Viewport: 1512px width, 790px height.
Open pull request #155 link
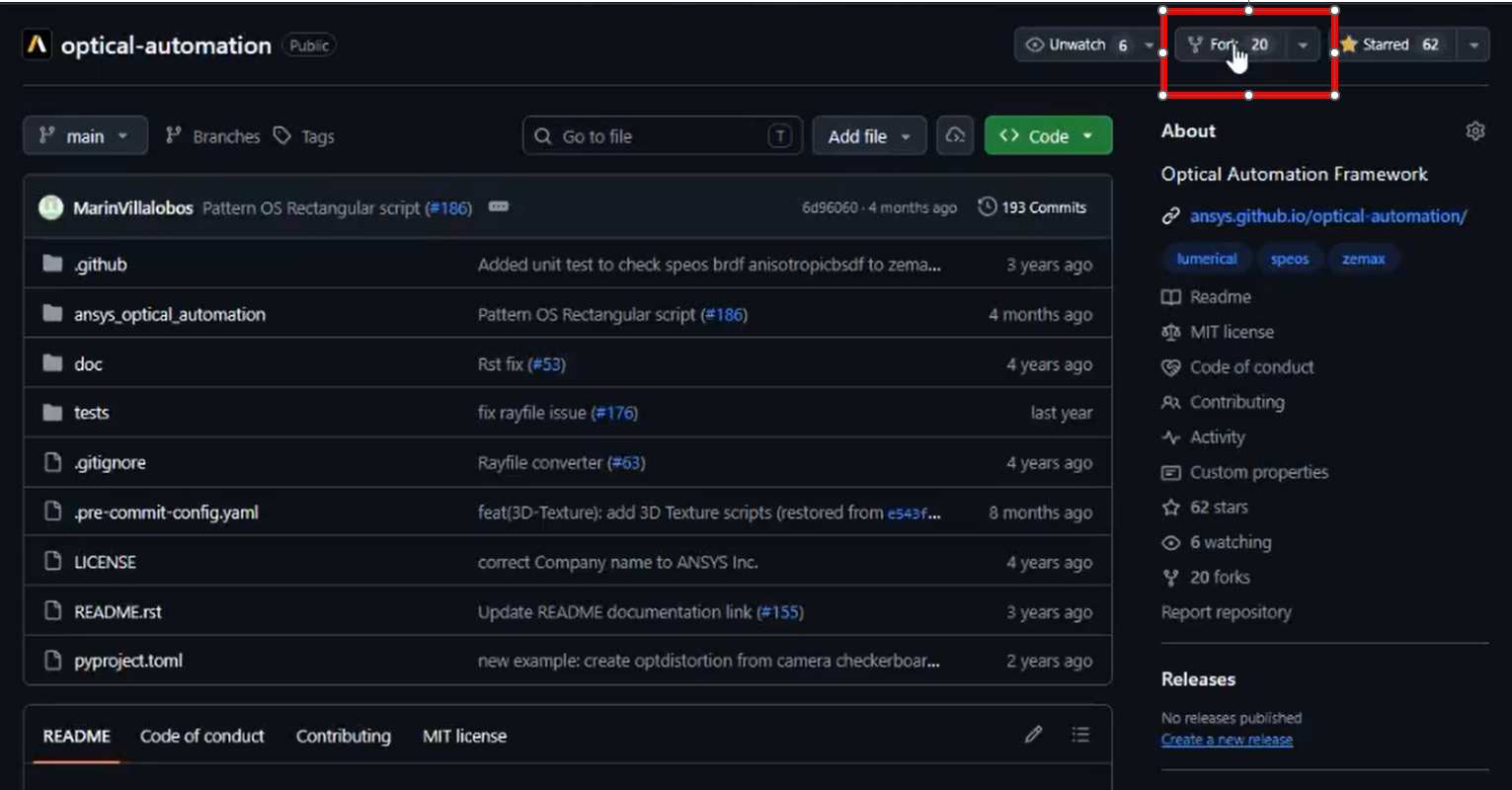click(779, 611)
